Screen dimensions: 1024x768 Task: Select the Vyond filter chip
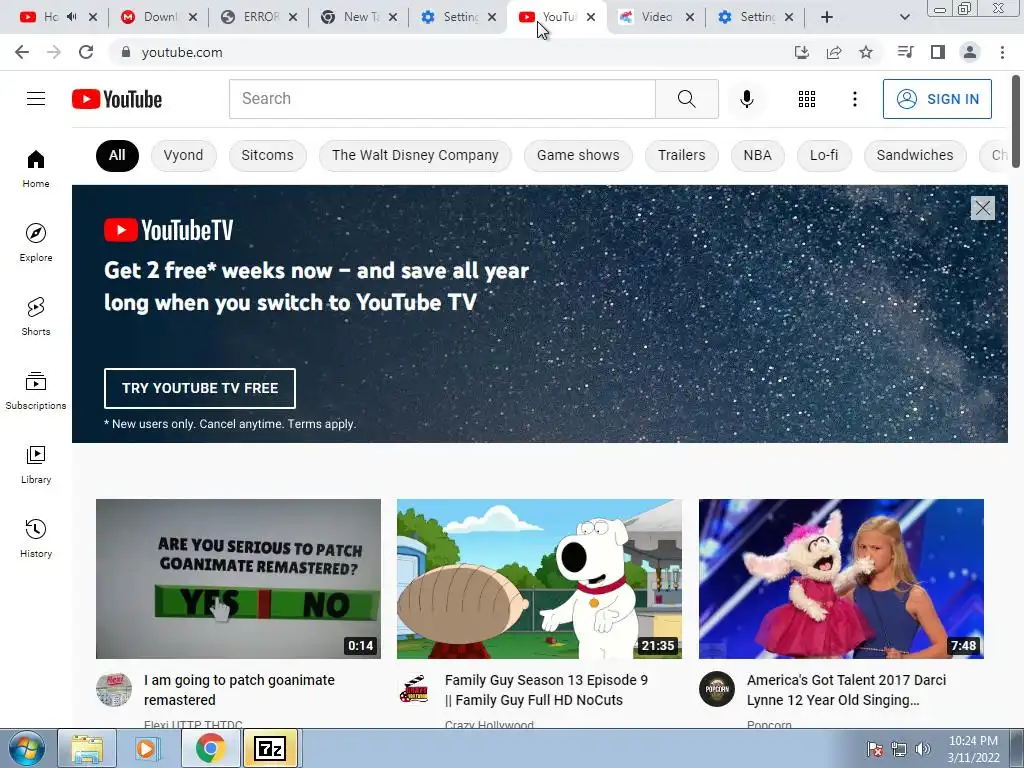coord(184,155)
